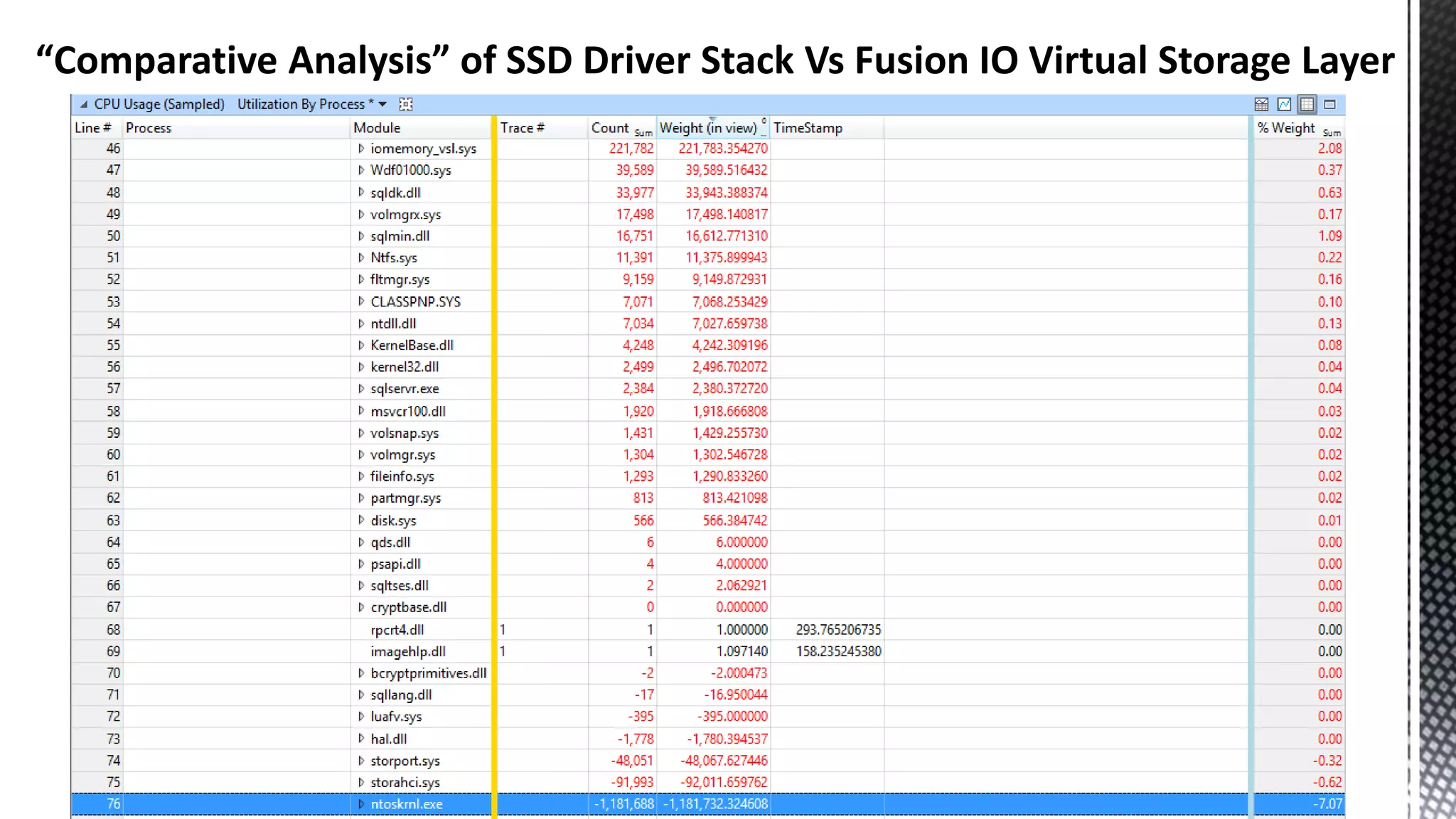The height and width of the screenshot is (819, 1456).
Task: Expand the luafv.sys module row
Action: pyautogui.click(x=361, y=717)
